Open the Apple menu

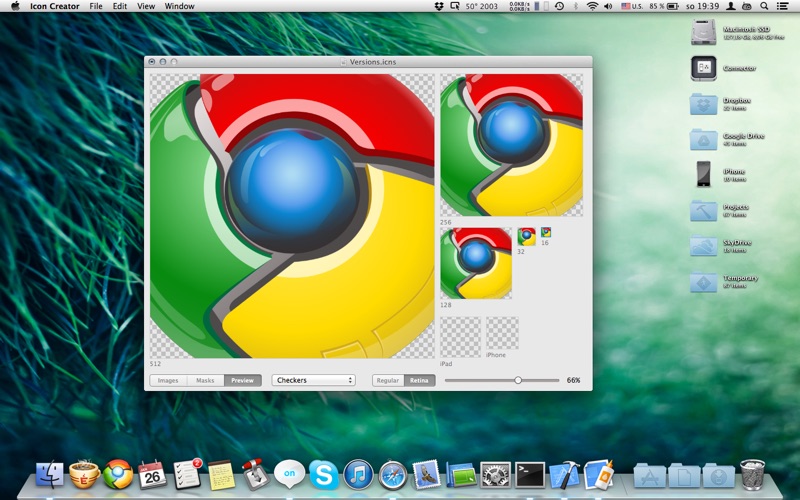(x=15, y=6)
